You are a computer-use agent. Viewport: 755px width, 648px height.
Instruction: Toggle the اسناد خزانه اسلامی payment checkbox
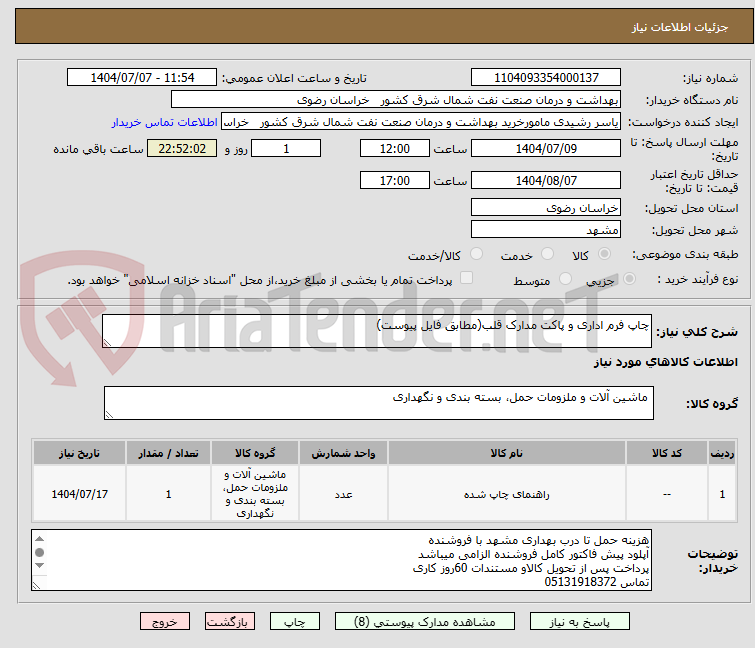point(466,278)
